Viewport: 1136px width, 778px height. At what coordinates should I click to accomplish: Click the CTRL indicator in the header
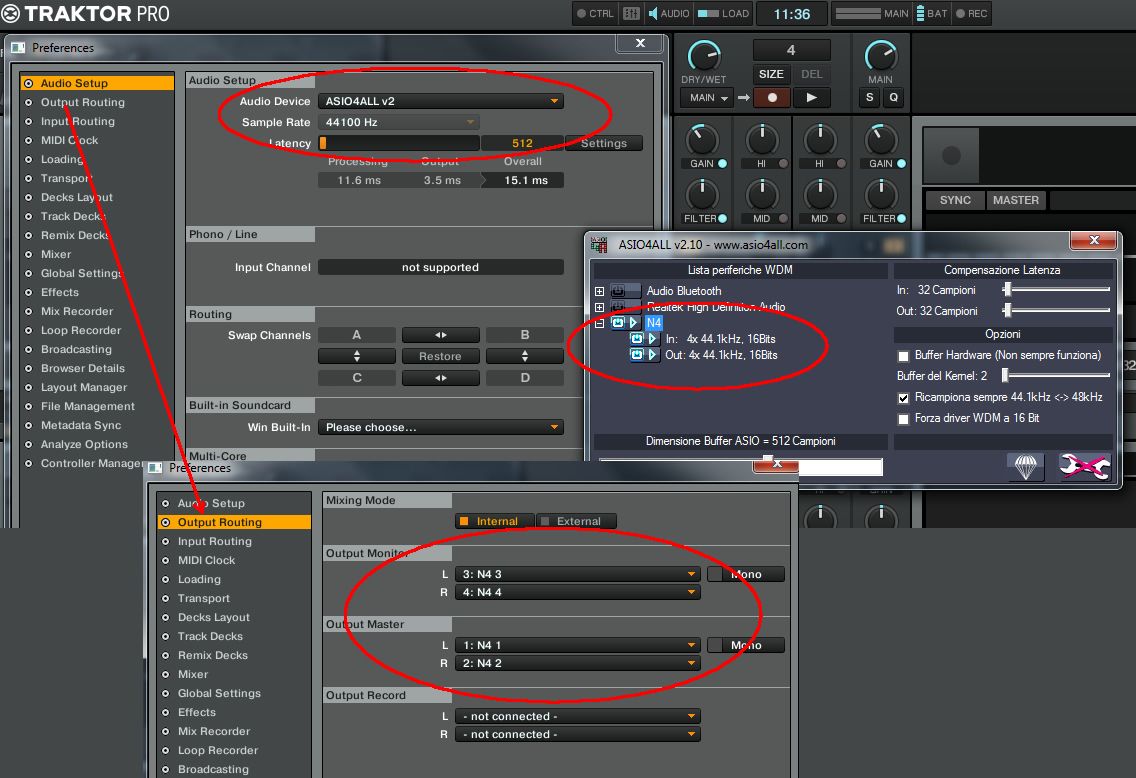[x=595, y=14]
